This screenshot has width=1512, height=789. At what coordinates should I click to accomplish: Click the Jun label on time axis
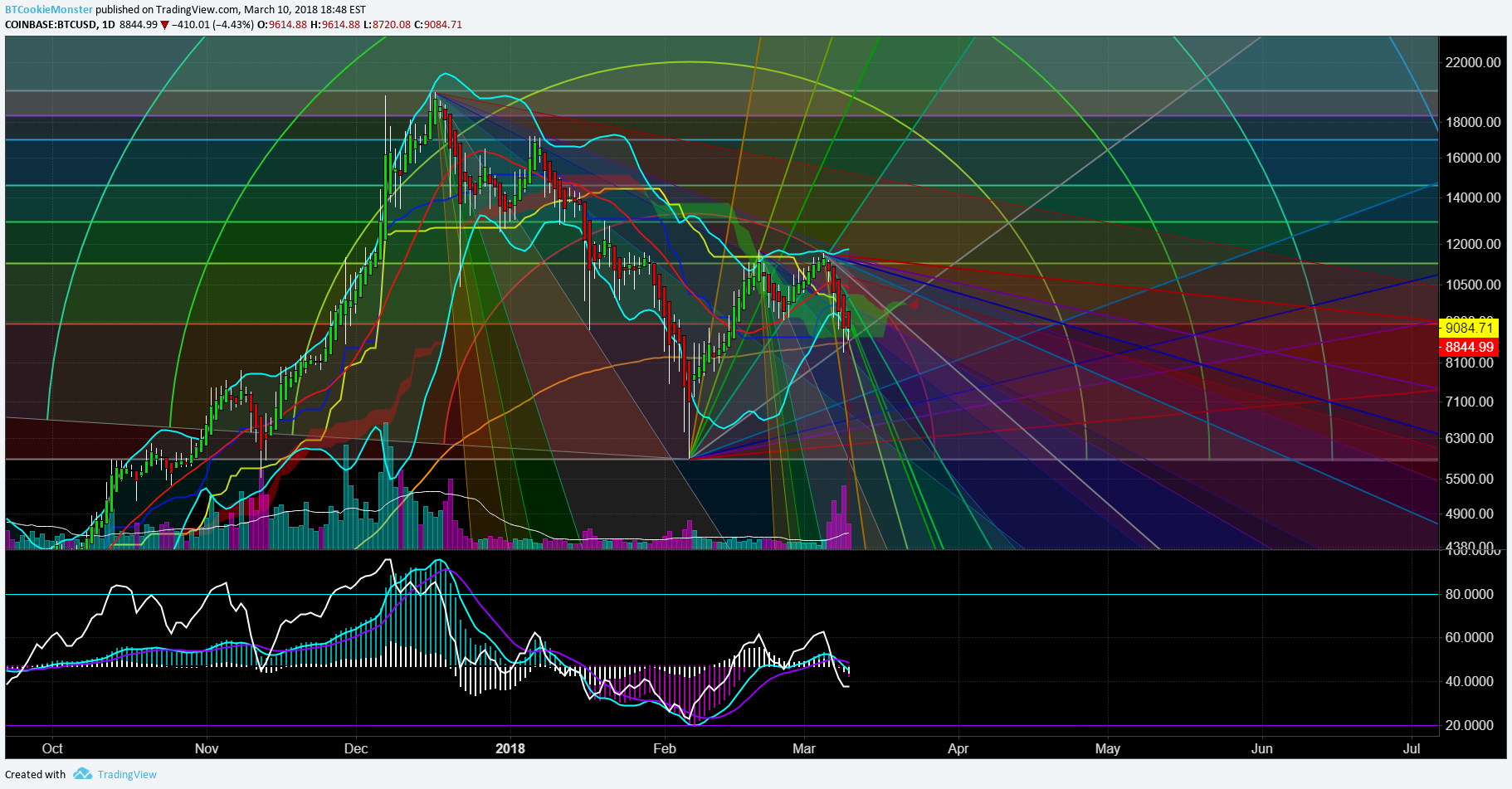(1262, 748)
